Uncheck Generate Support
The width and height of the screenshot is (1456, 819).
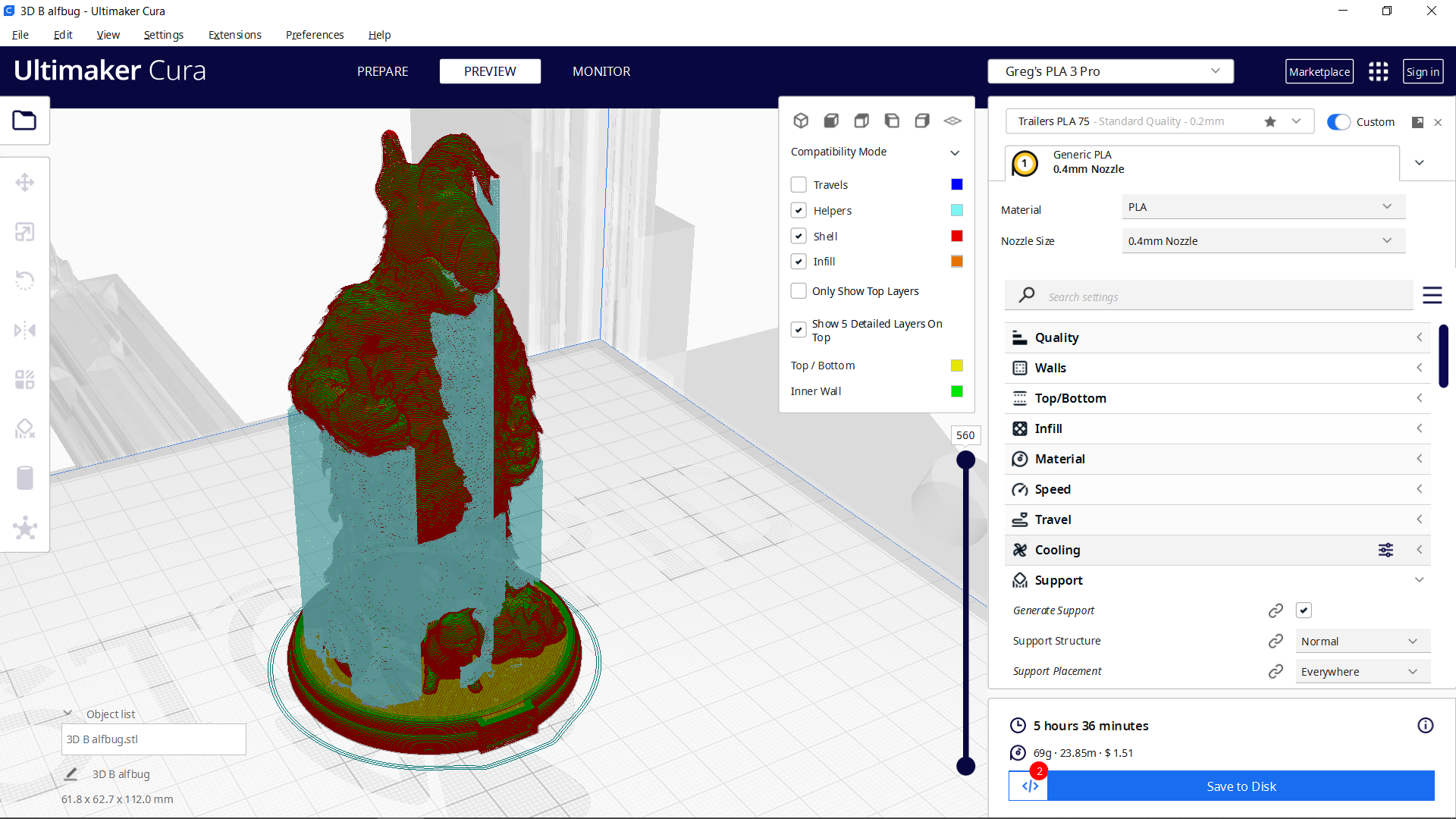coord(1304,610)
